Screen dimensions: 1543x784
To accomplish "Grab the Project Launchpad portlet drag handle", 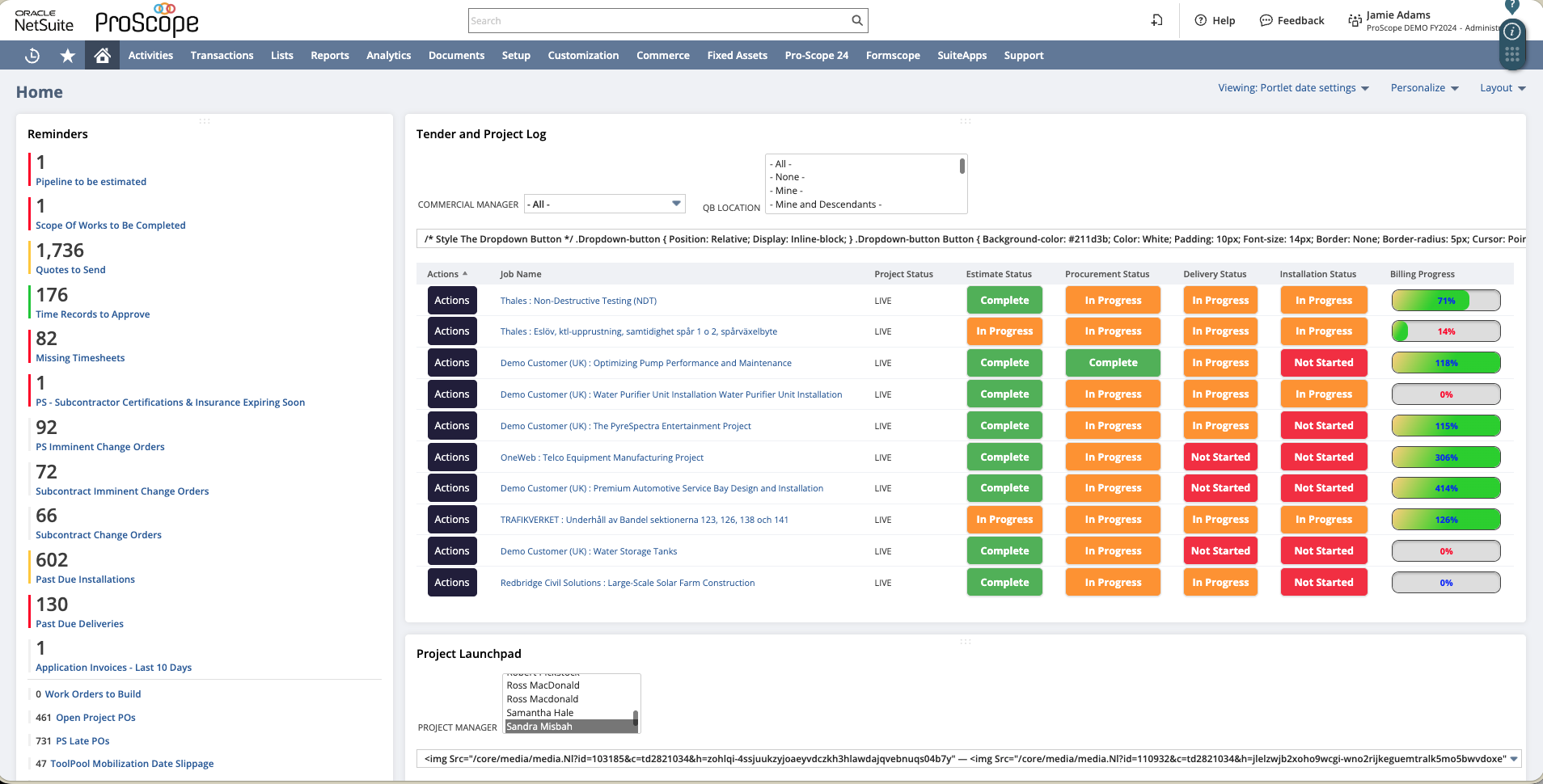I will pyautogui.click(x=966, y=641).
